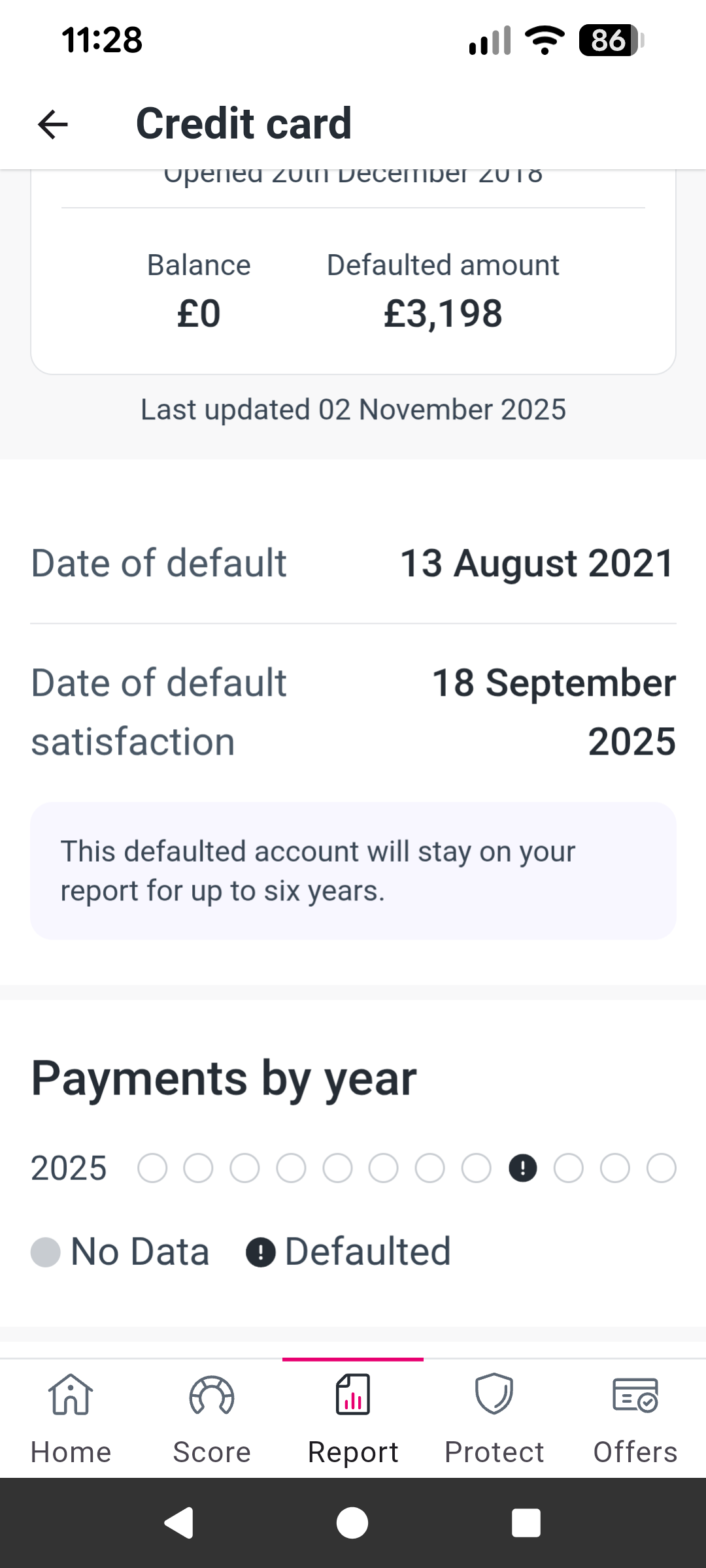The image size is (706, 1568).
Task: Select last month circle of 2025
Action: pyautogui.click(x=661, y=1168)
